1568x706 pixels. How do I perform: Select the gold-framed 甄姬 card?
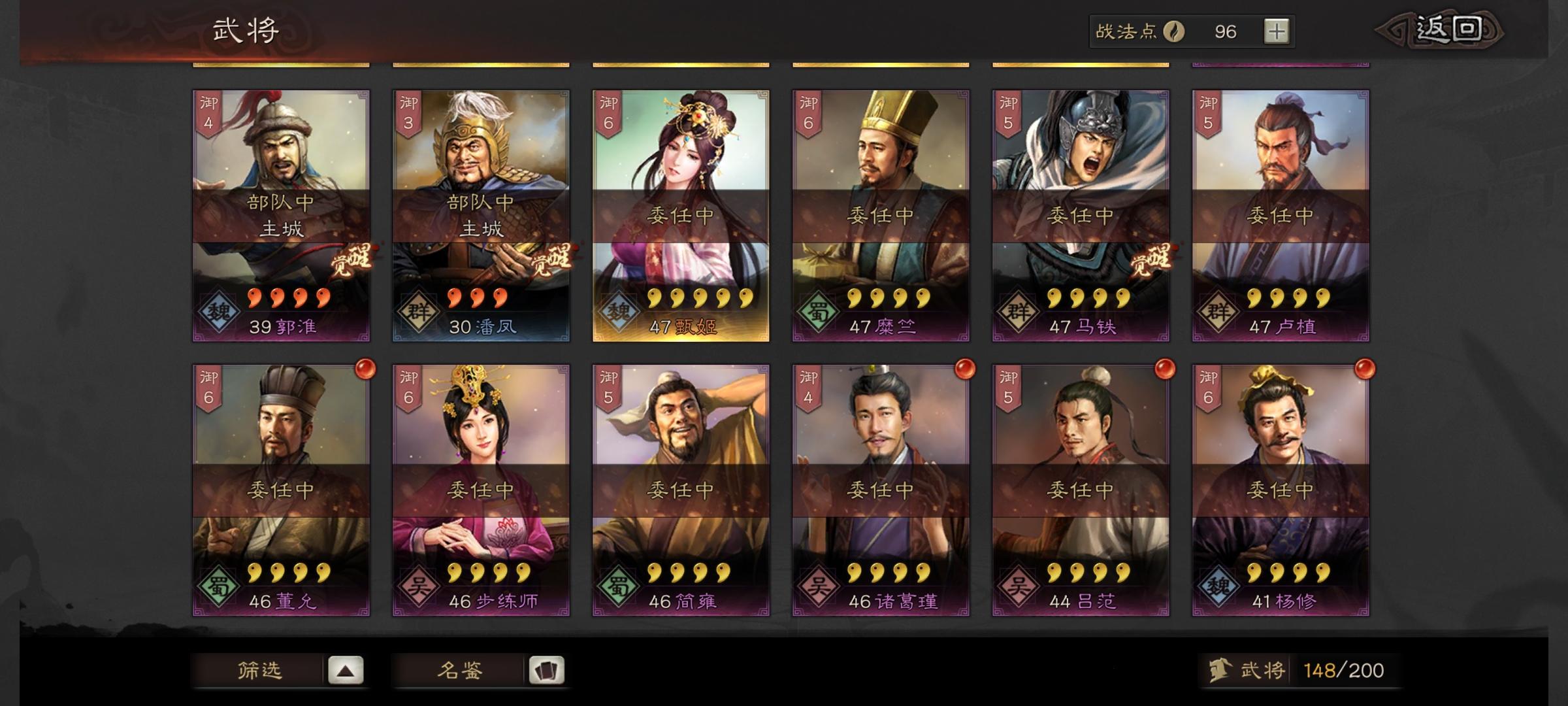[x=681, y=216]
